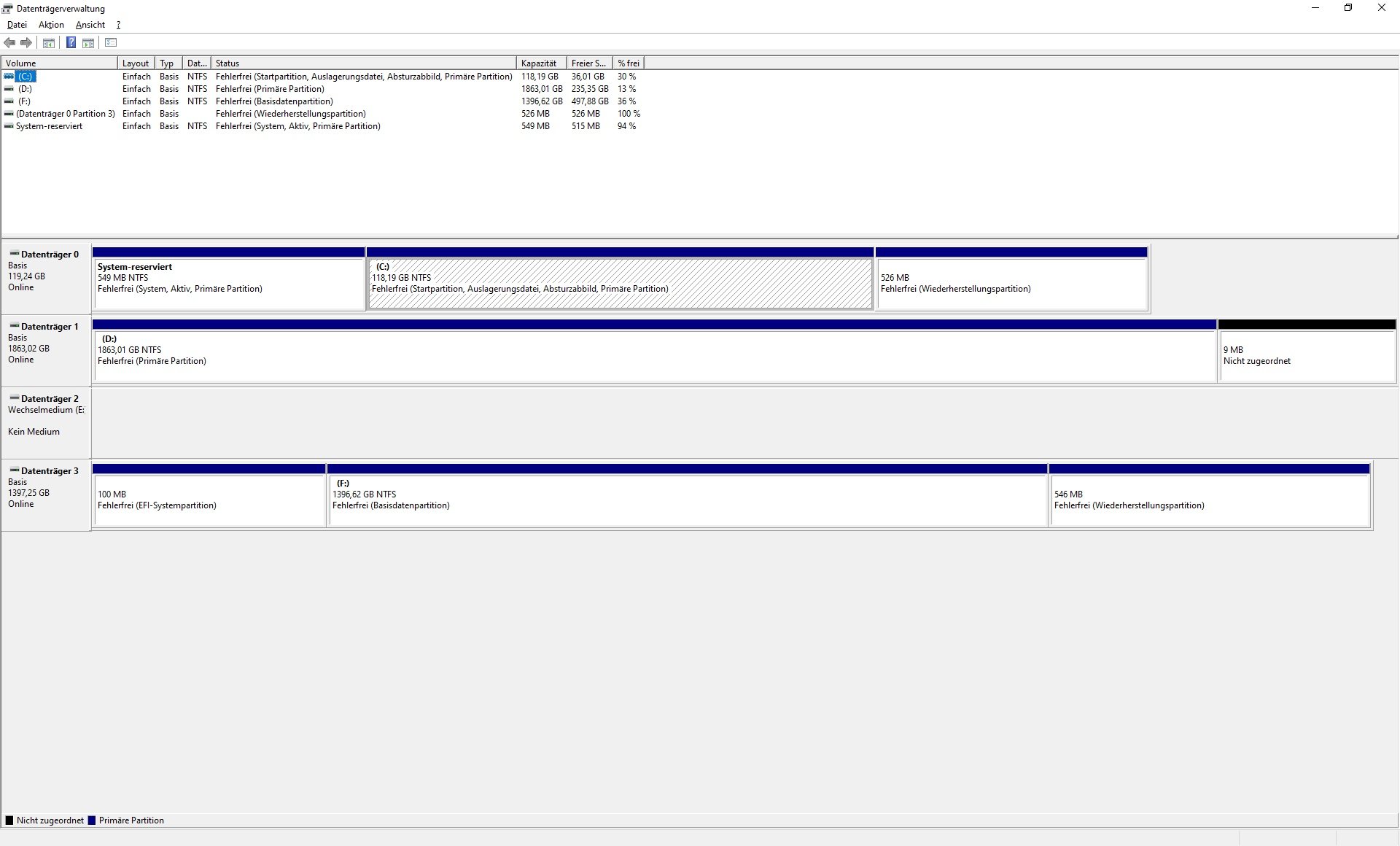Click the Back arrow toolbar icon
1400x846 pixels.
point(9,43)
